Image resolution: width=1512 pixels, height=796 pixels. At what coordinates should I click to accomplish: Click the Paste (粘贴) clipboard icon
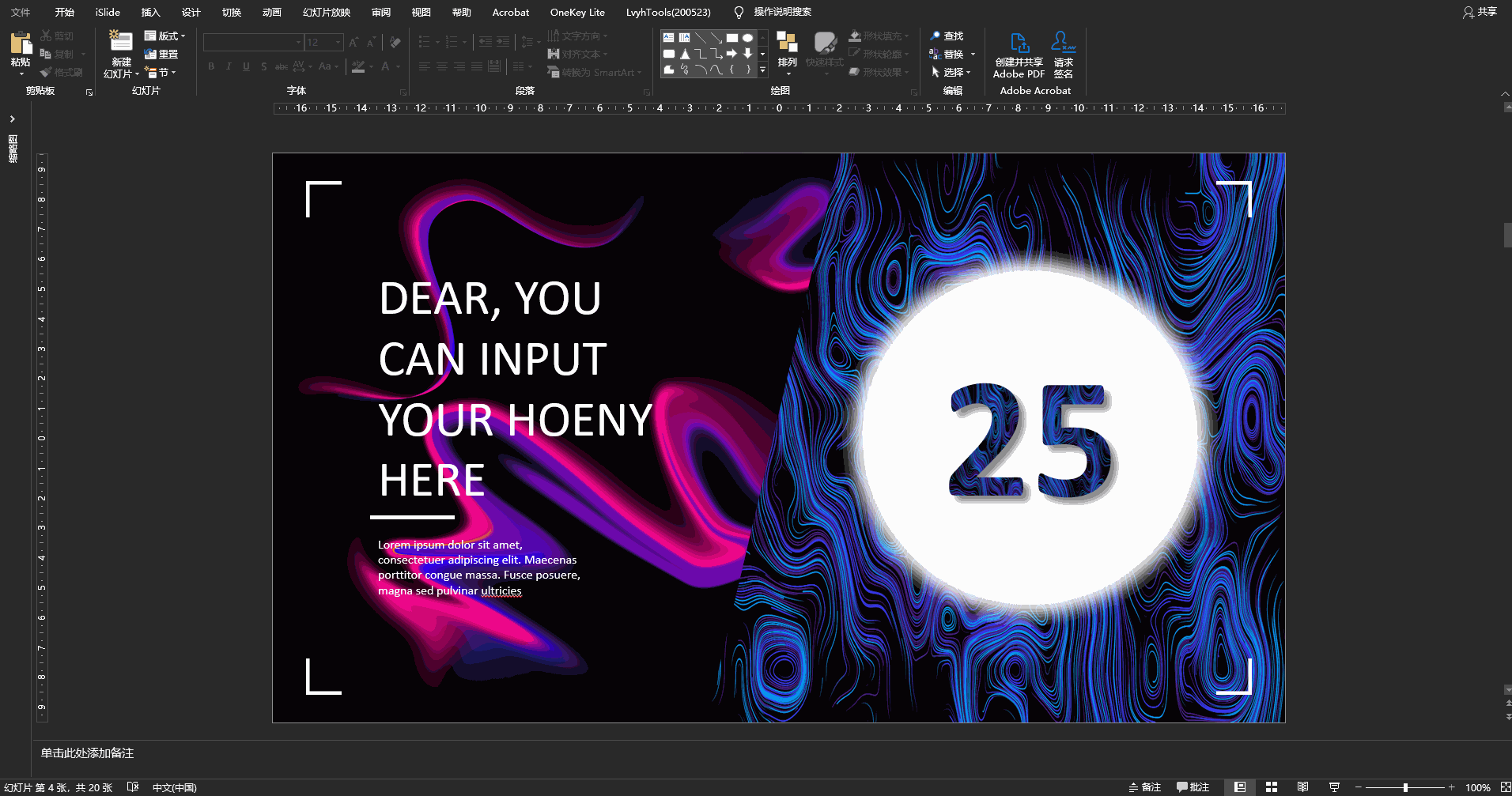coord(21,44)
